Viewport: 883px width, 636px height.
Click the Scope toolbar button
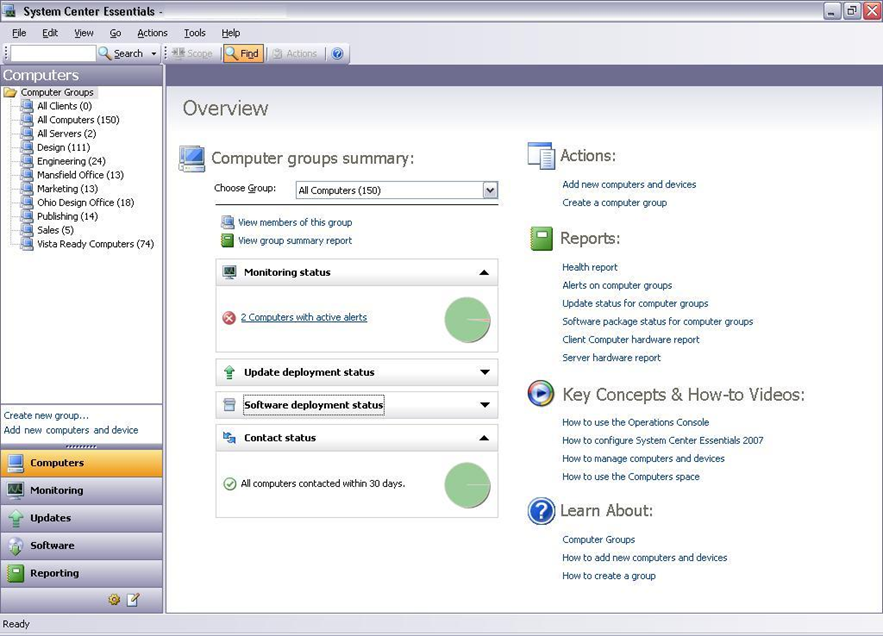point(193,54)
